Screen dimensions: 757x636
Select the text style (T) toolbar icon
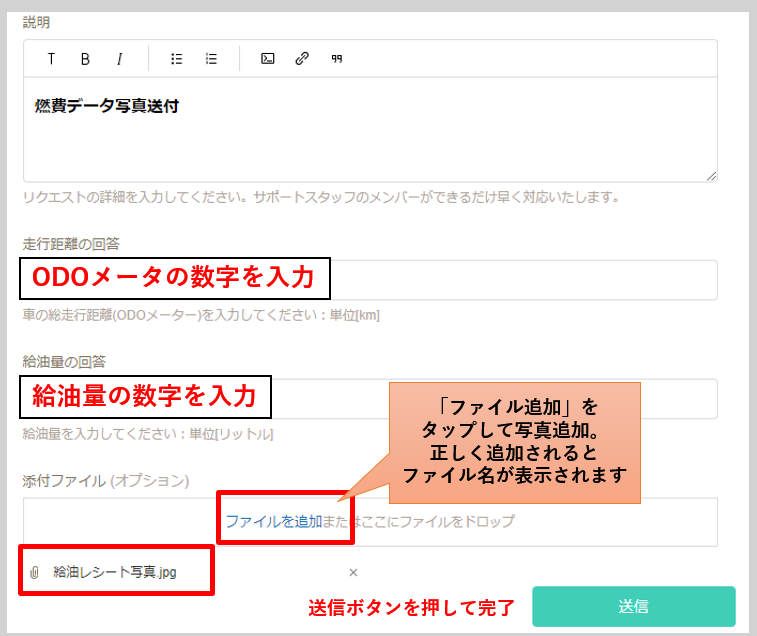pos(51,59)
